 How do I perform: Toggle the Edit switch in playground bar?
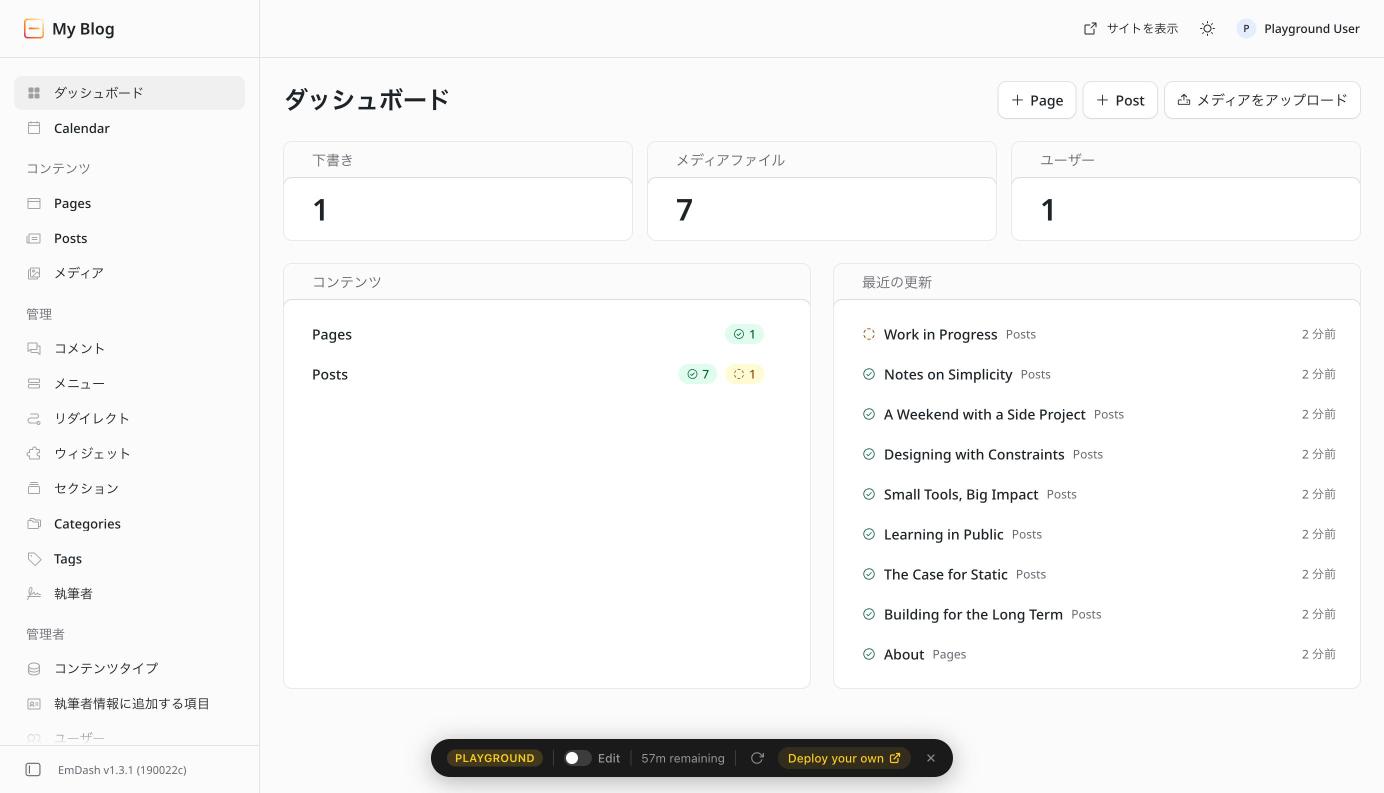click(x=576, y=758)
